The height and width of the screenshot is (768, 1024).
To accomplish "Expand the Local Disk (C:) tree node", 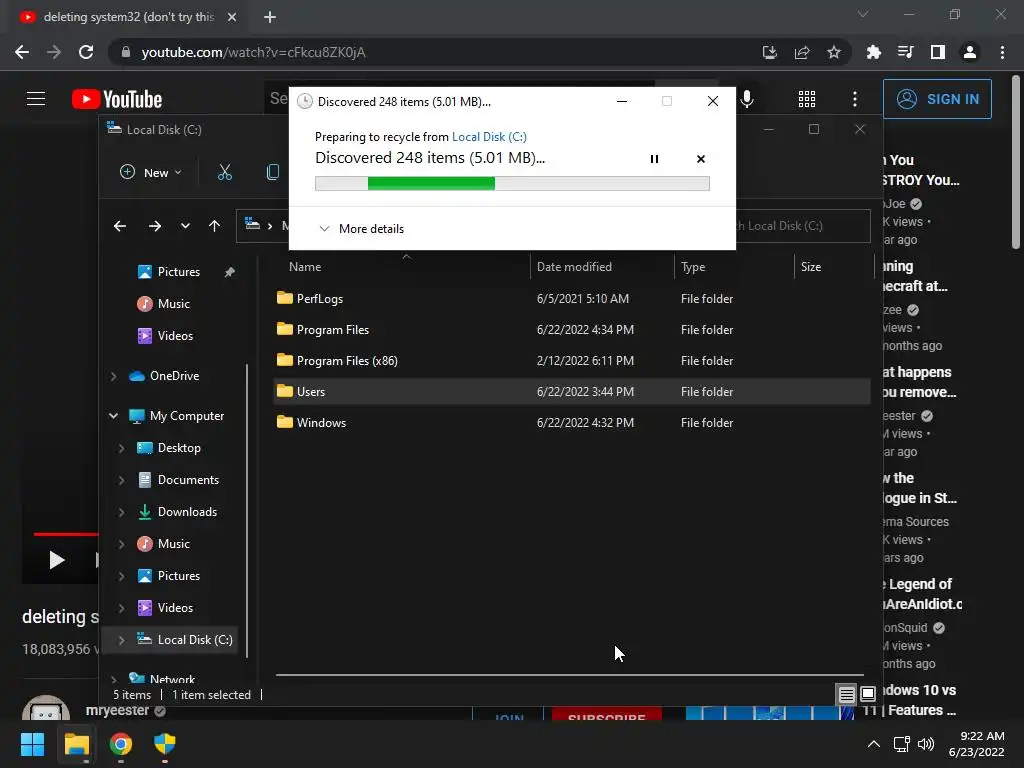I will click(x=121, y=640).
